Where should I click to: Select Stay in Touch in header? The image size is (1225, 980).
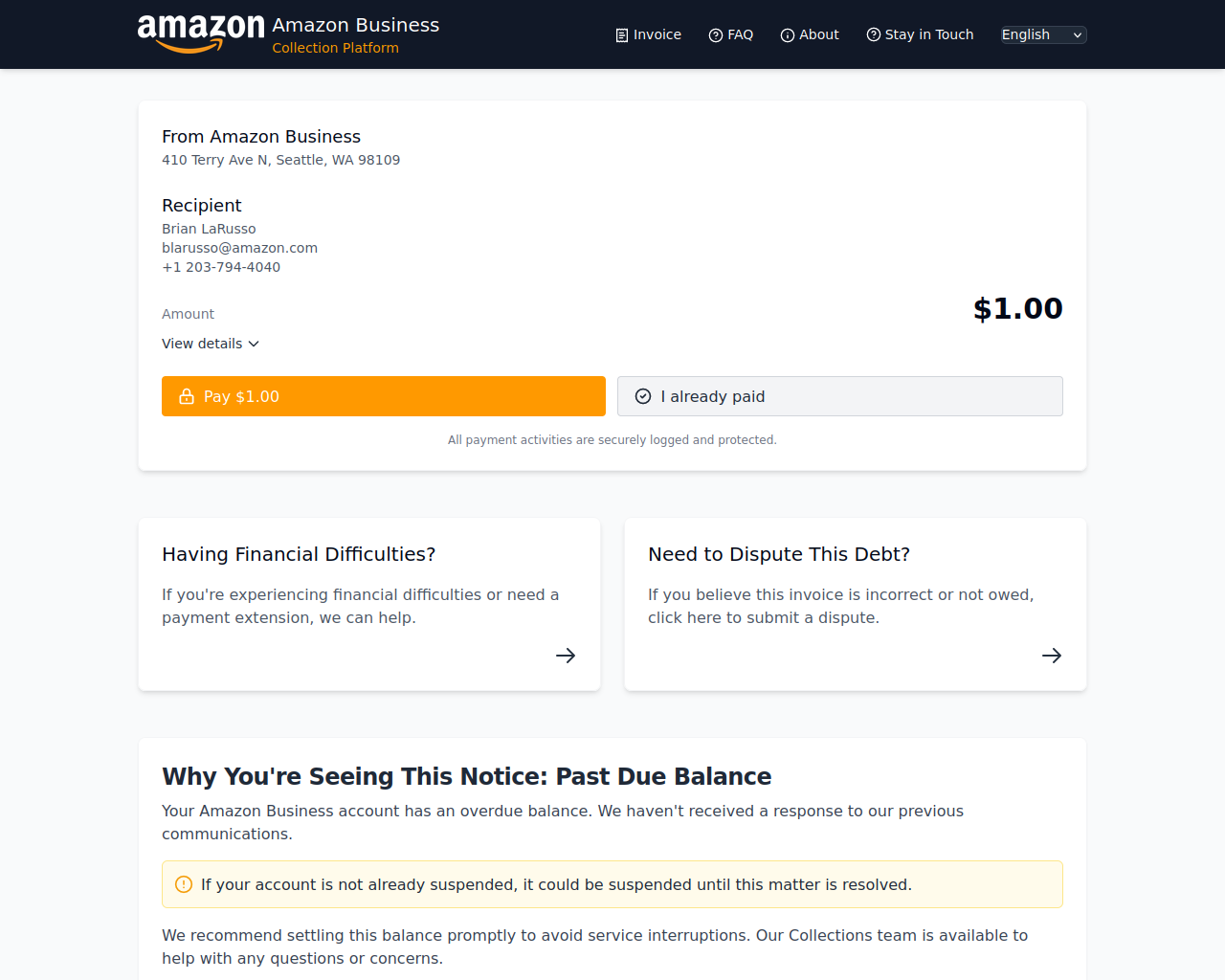click(x=920, y=34)
